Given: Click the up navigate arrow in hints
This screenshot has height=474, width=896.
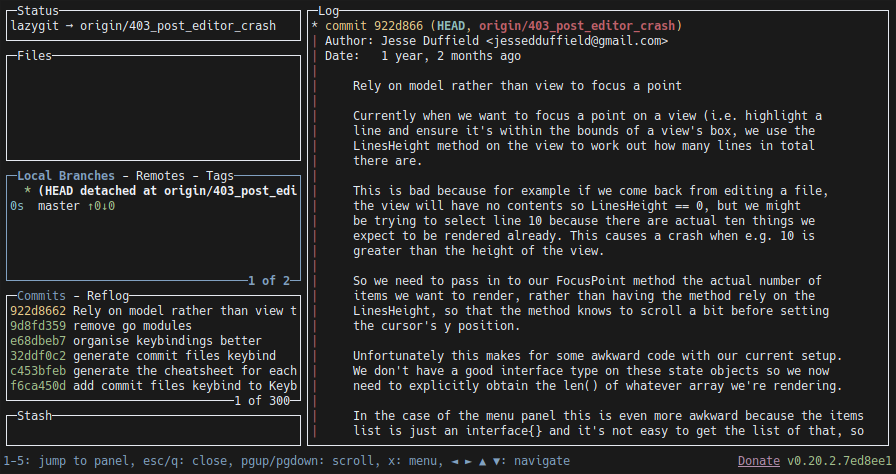Looking at the screenshot, I should pos(483,461).
